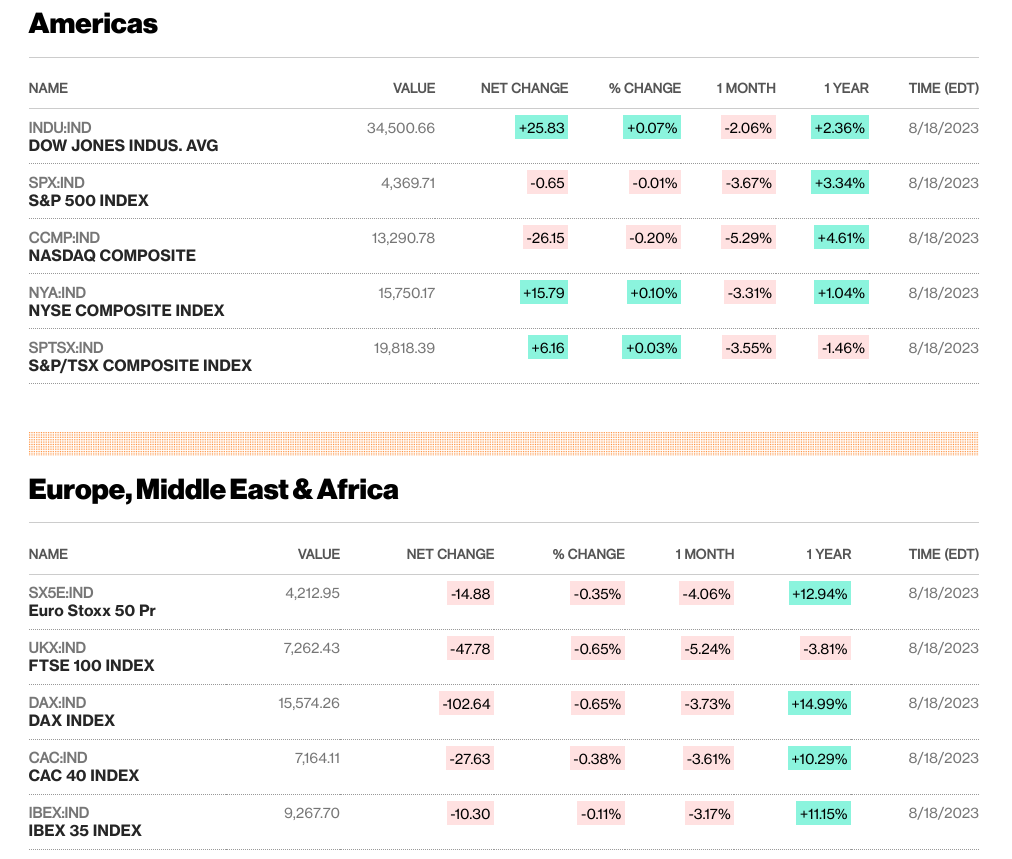The image size is (1012, 859).
Task: Click the NYSE value 15,750.17
Action: pyautogui.click(x=407, y=292)
